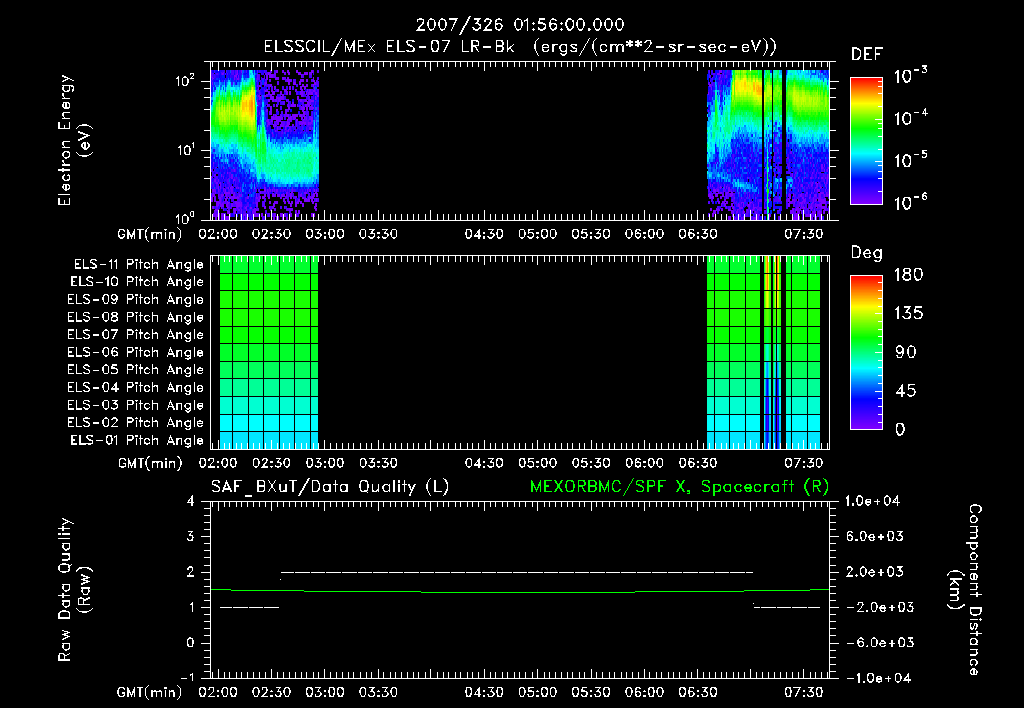This screenshot has height=708, width=1024.
Task: Click the ELS-07 Pitch Angle row label
Action: (136, 335)
